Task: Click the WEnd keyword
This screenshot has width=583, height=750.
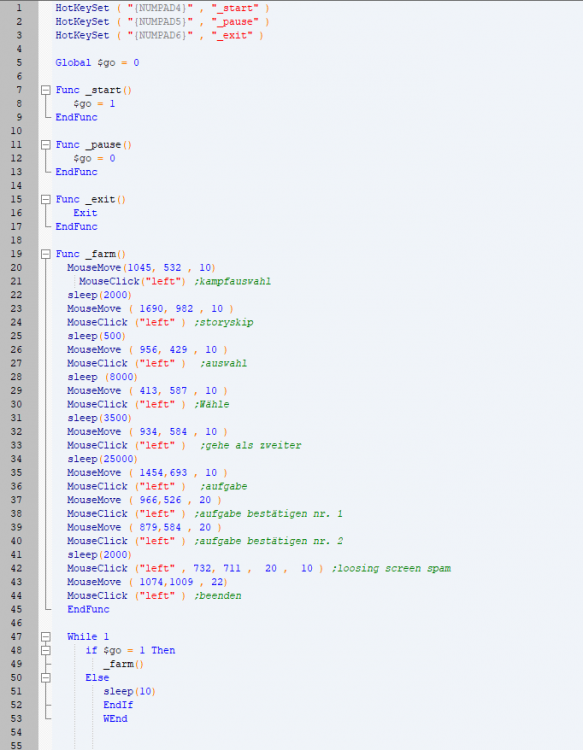Action: 115,718
